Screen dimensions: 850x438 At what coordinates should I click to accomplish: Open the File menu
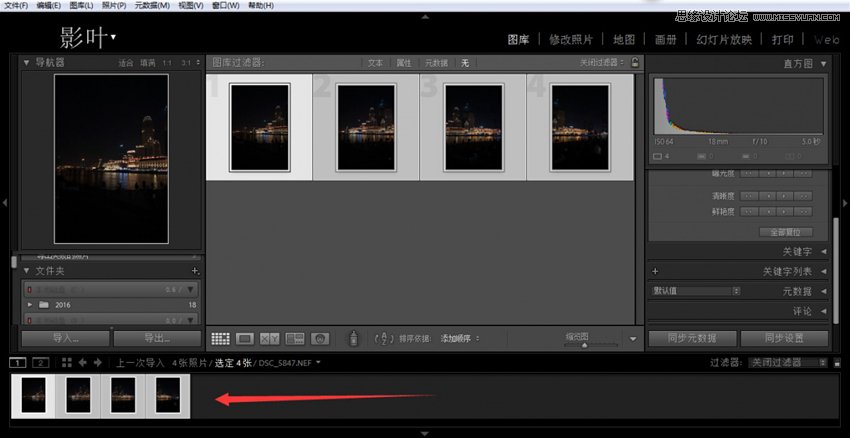tap(16, 5)
